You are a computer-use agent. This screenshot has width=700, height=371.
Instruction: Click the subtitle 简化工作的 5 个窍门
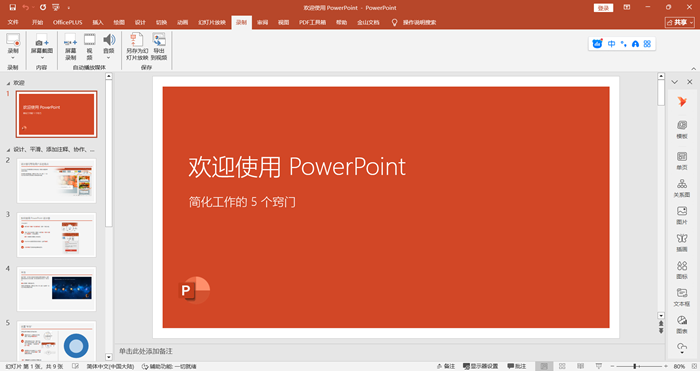click(242, 202)
